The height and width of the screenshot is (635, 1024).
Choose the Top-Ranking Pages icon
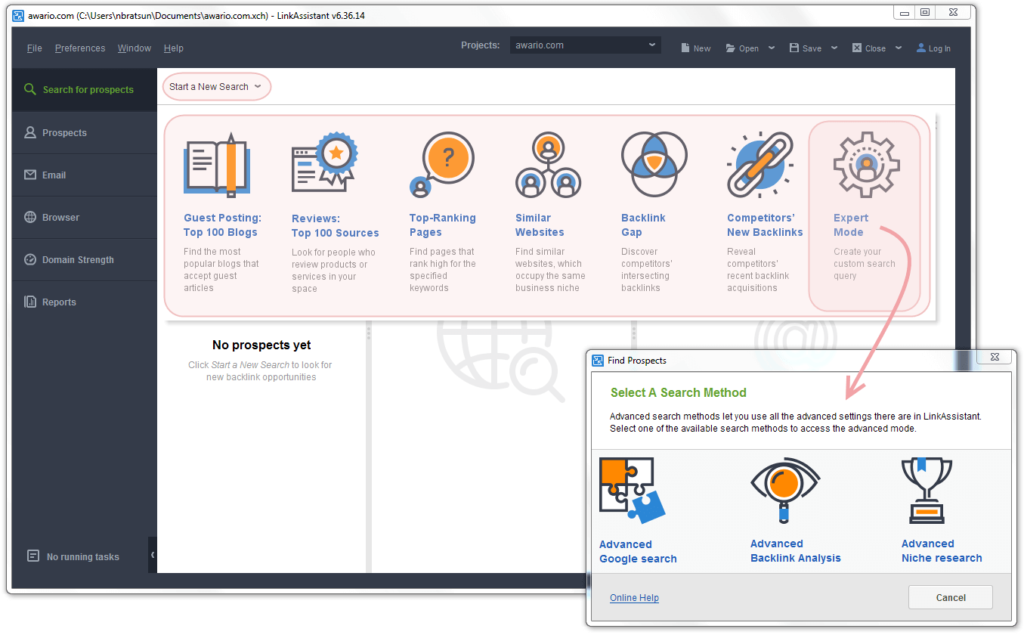click(441, 165)
